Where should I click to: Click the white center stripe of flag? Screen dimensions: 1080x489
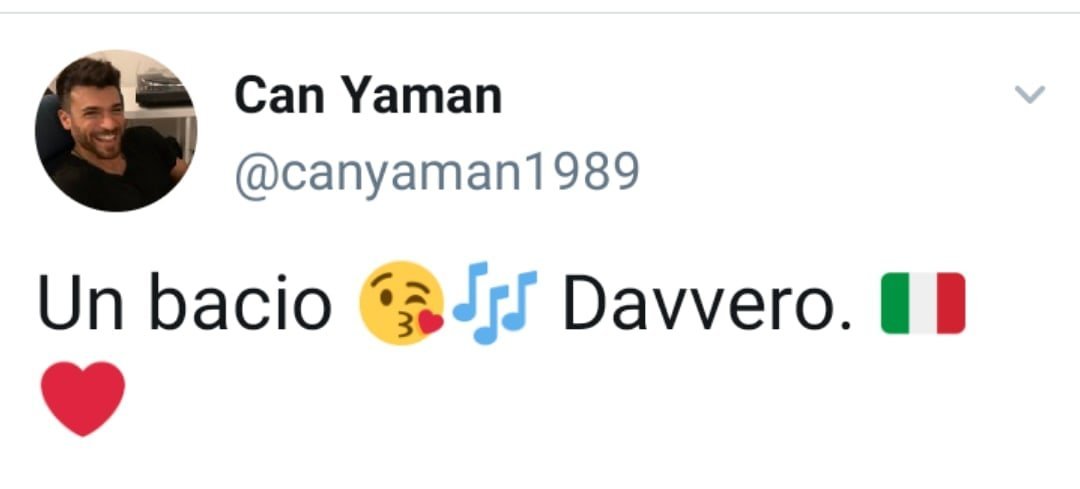point(923,303)
